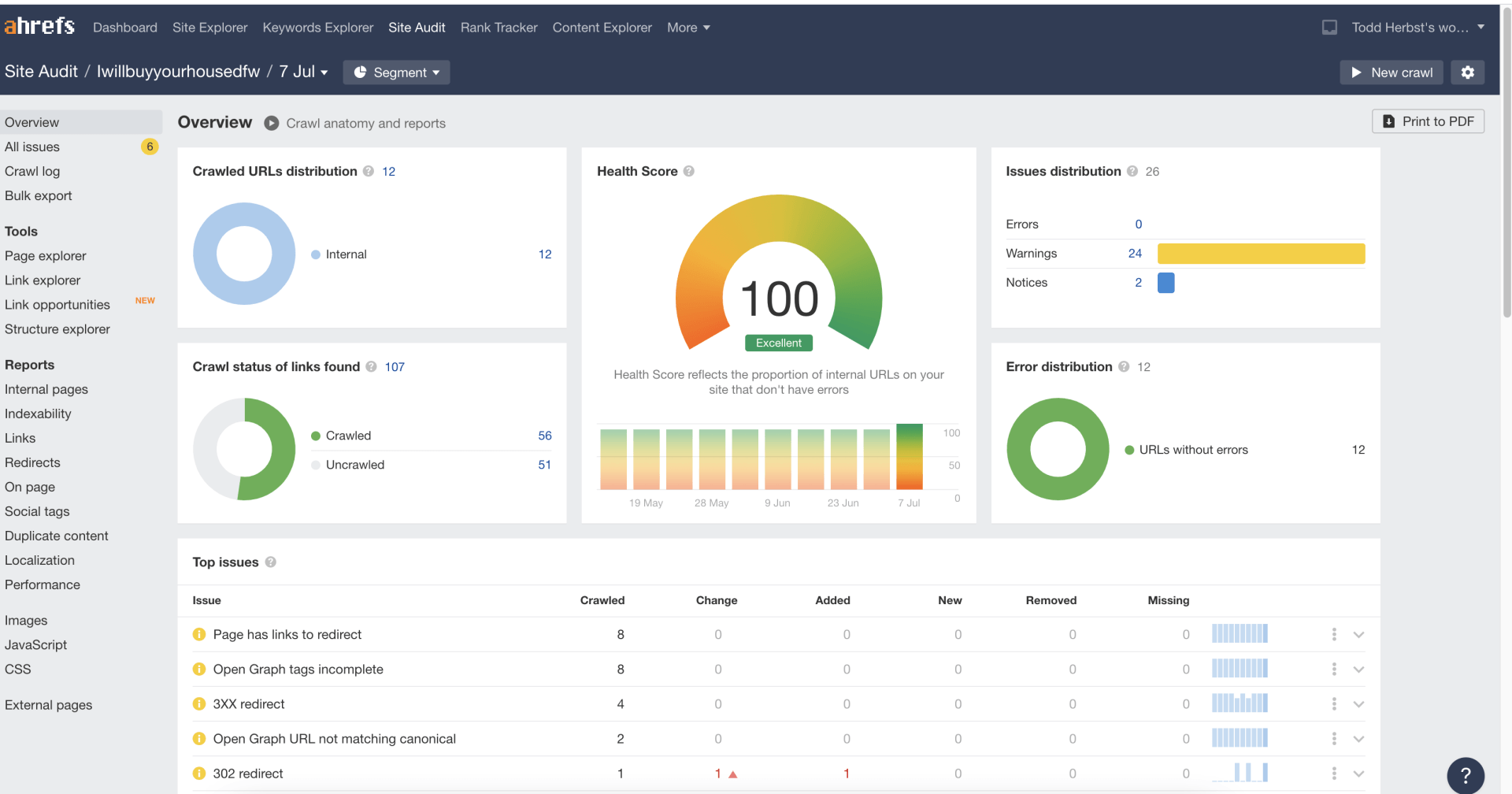1512x794 pixels.
Task: Click history sparkline for 302 redirect
Action: 1240,772
